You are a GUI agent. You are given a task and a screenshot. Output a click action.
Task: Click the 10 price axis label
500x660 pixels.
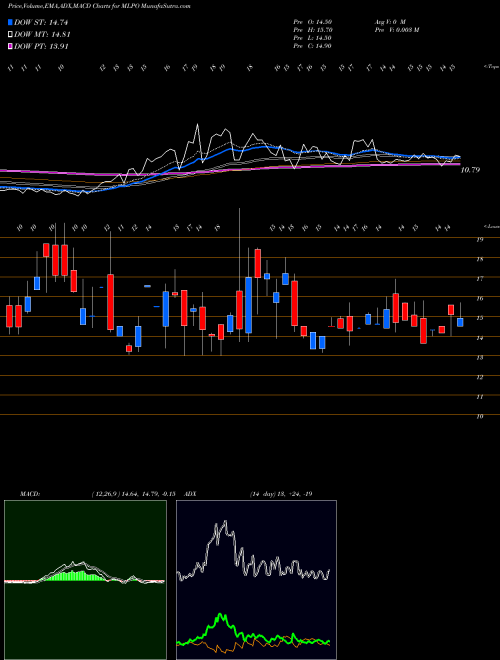coord(479,416)
